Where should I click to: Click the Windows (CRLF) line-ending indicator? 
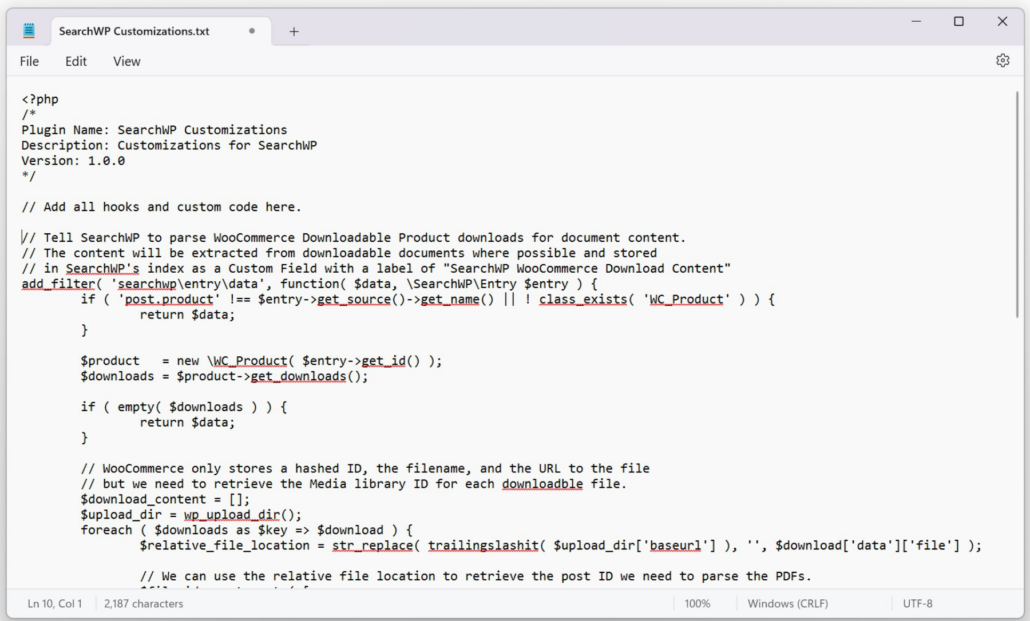click(x=786, y=603)
